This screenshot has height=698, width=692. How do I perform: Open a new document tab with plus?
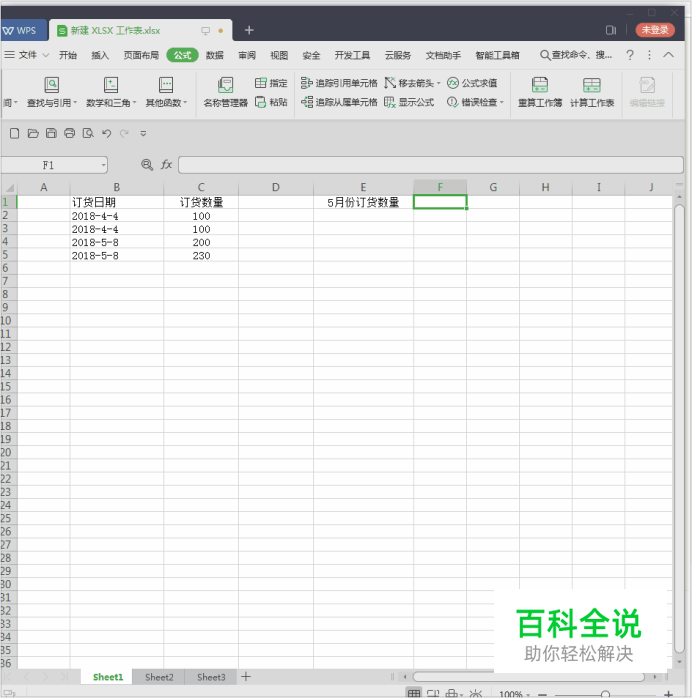[249, 30]
